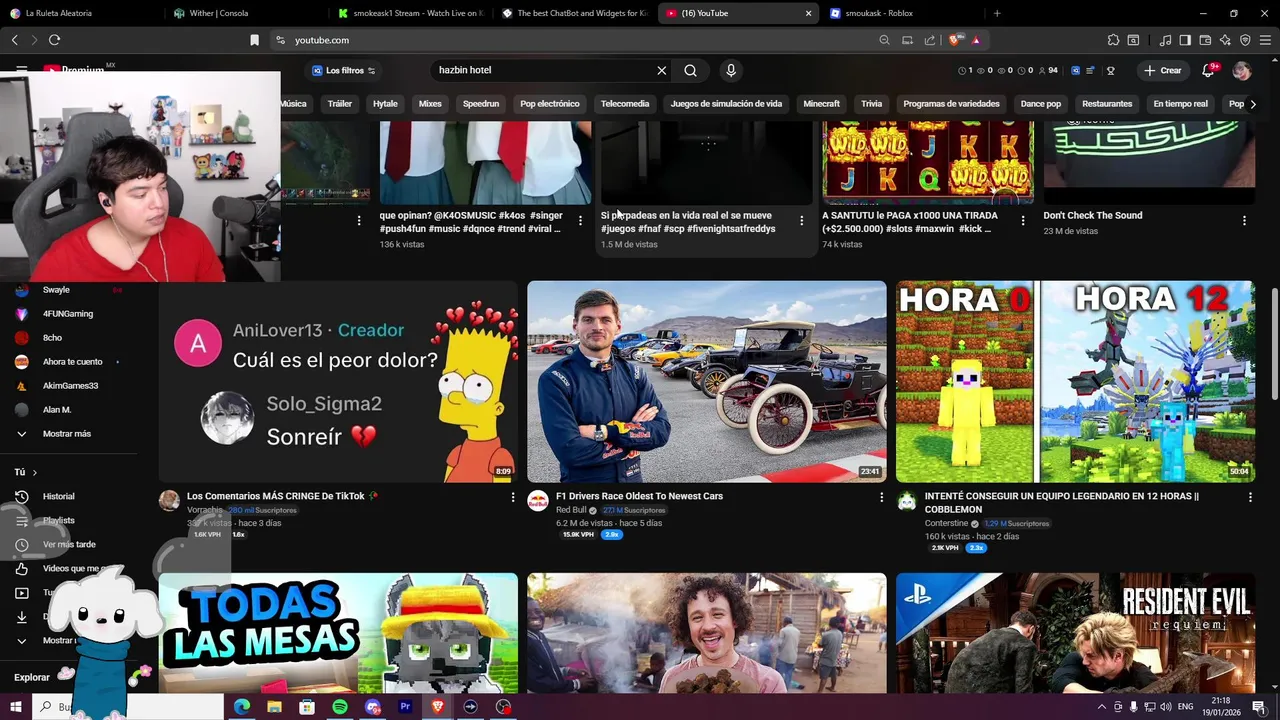Image resolution: width=1280 pixels, height=720 pixels.
Task: Switch to La Ruleta Aleatoria tab
Action: coord(80,13)
